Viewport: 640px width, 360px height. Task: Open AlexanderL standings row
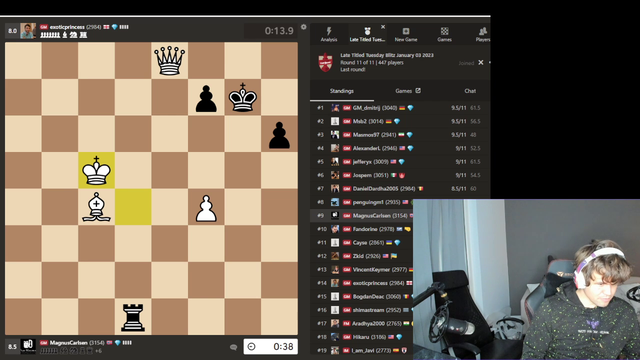(400, 148)
